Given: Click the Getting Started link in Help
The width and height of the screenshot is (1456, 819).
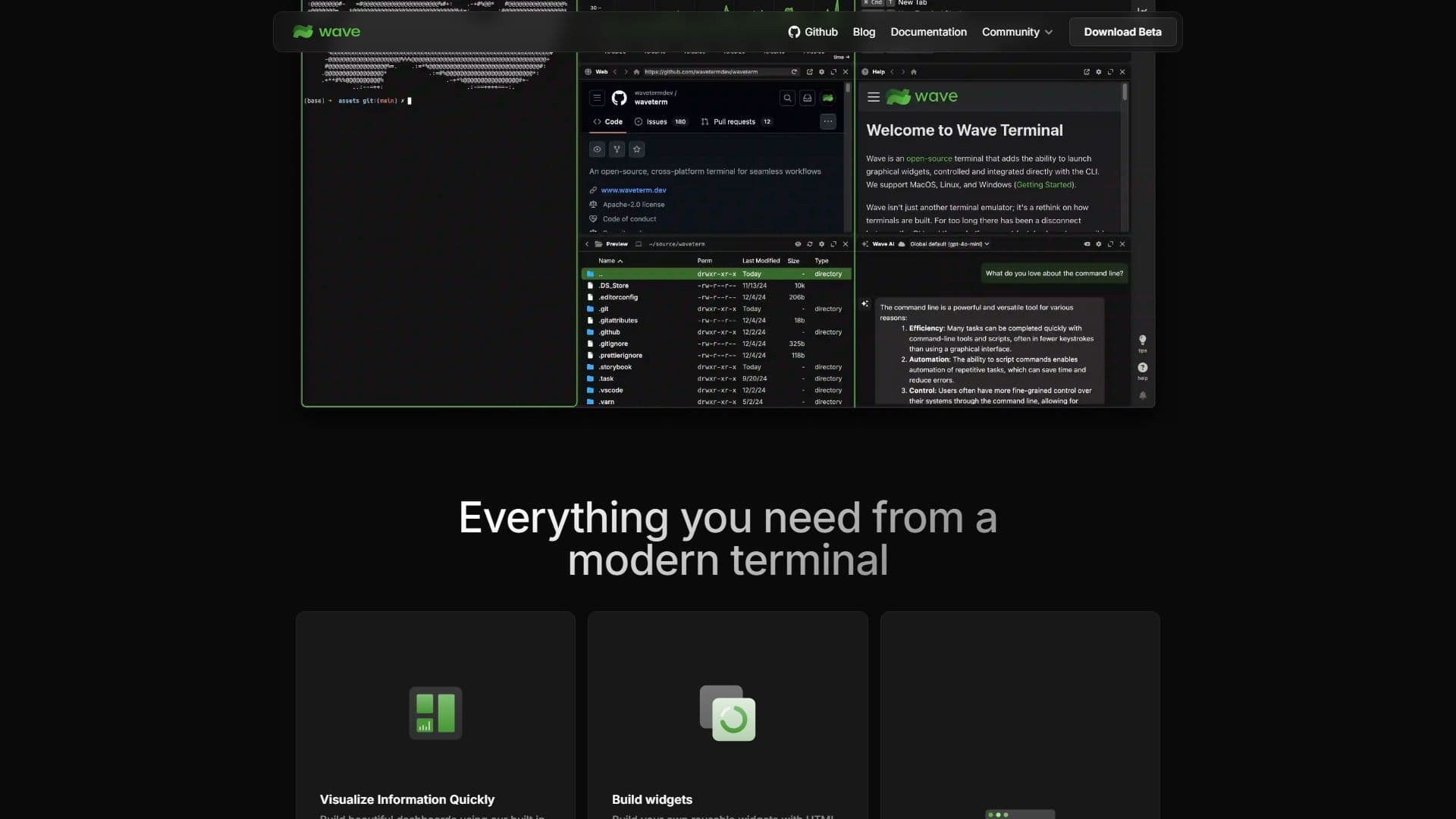Looking at the screenshot, I should click(1044, 184).
